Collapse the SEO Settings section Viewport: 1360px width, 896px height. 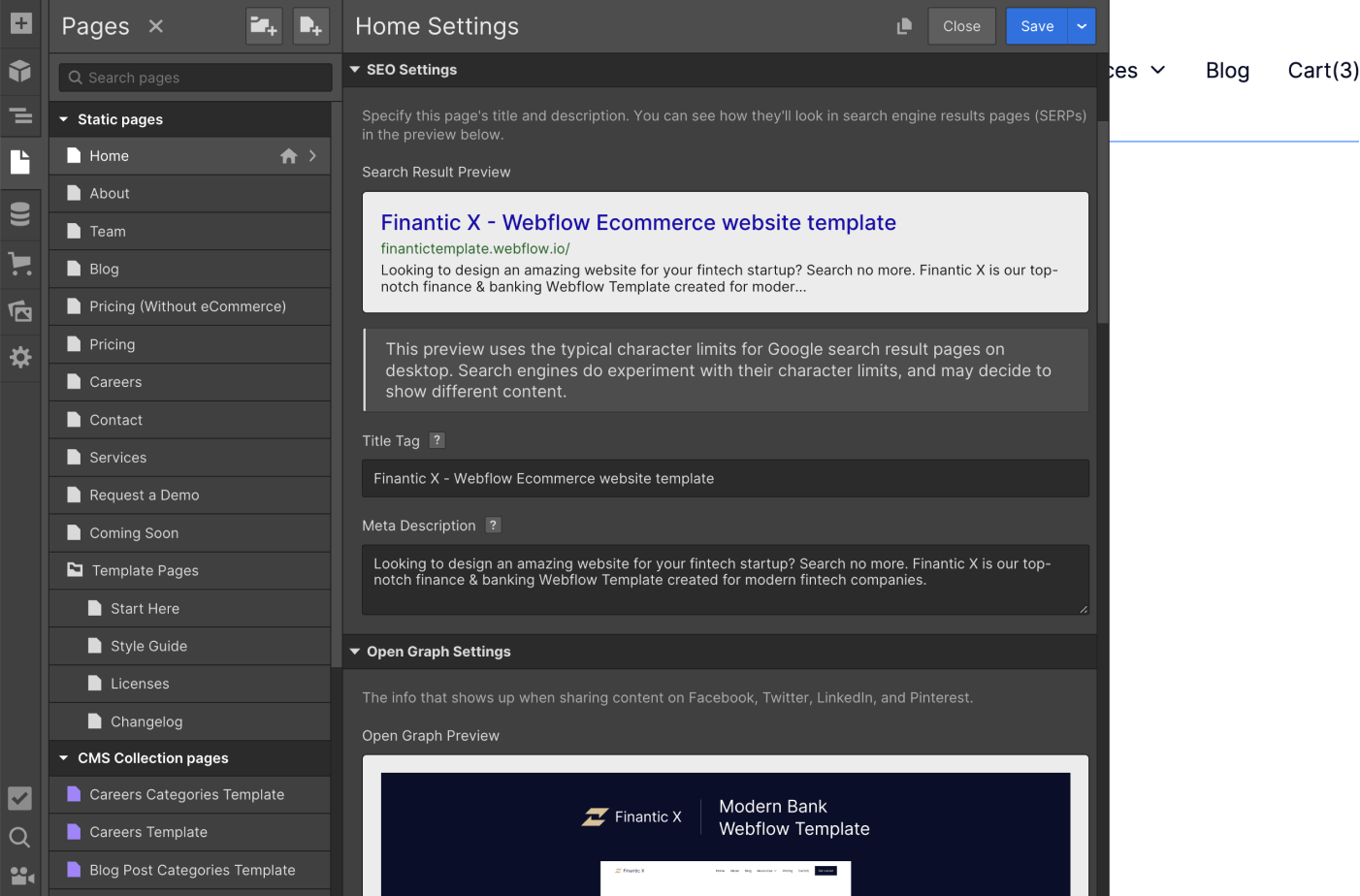click(355, 70)
